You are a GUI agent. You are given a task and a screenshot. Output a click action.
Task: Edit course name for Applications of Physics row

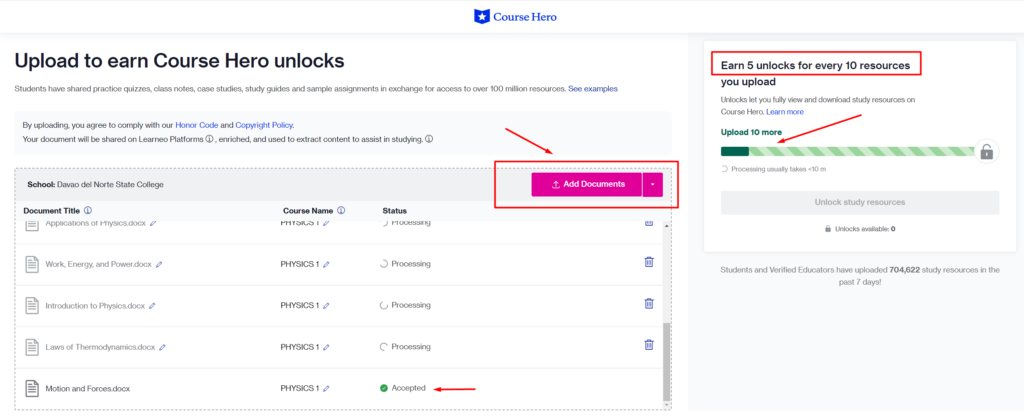326,223
